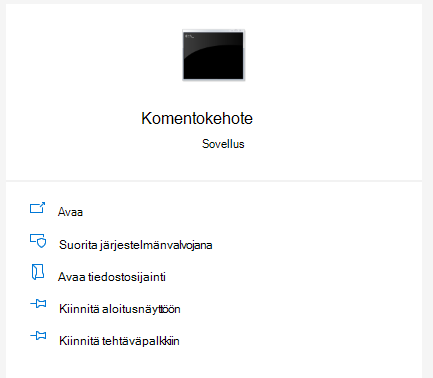Viewport: 433px width, 378px height.
Task: Click the open-window icon beside Avaa
Action: point(38,208)
